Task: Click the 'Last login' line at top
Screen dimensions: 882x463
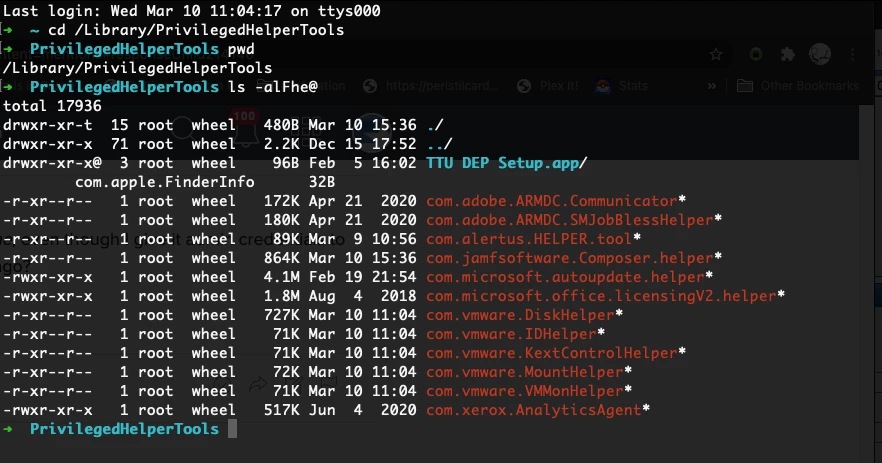Action: (191, 11)
